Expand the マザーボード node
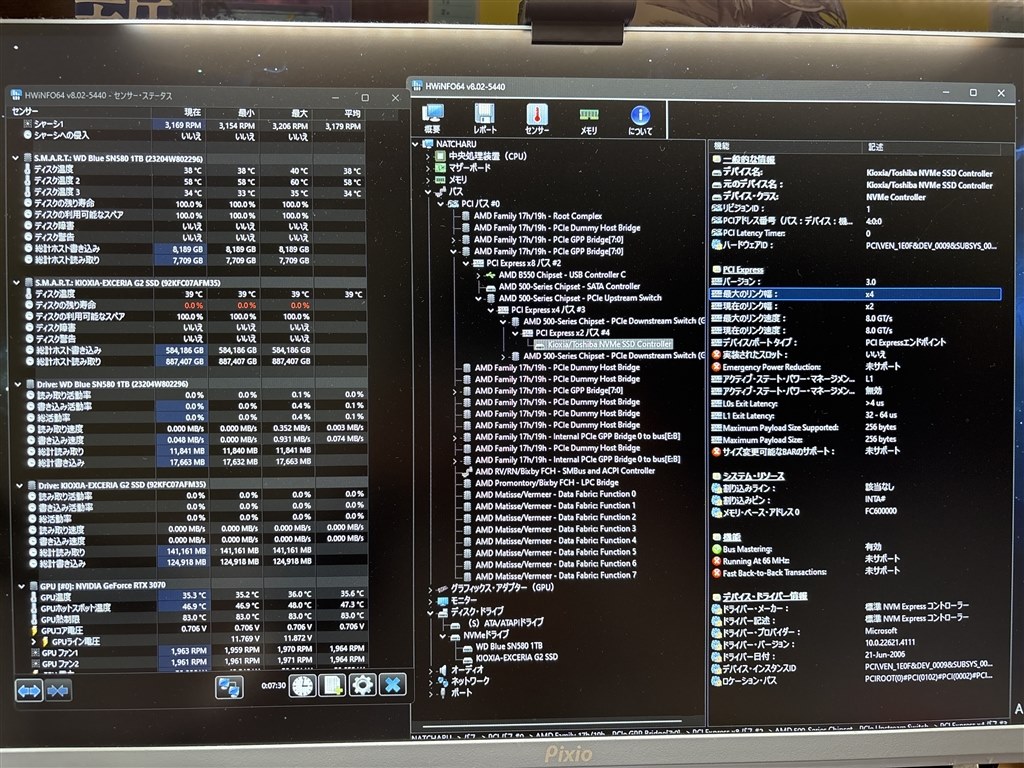1024x768 pixels. click(428, 168)
